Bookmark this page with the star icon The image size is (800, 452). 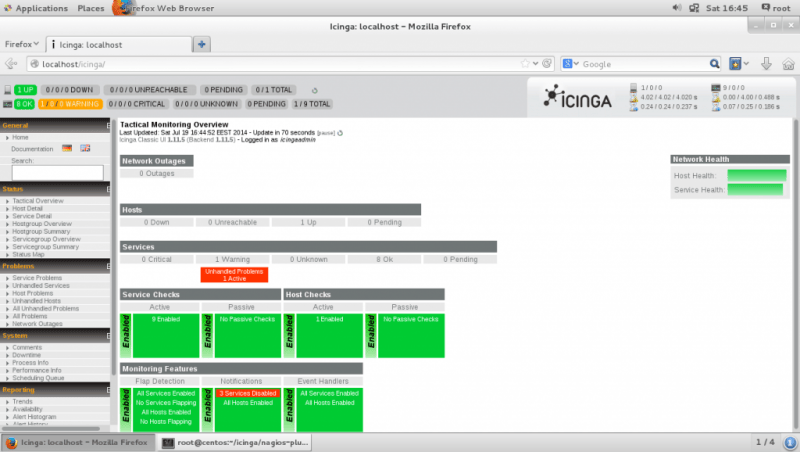(x=524, y=64)
